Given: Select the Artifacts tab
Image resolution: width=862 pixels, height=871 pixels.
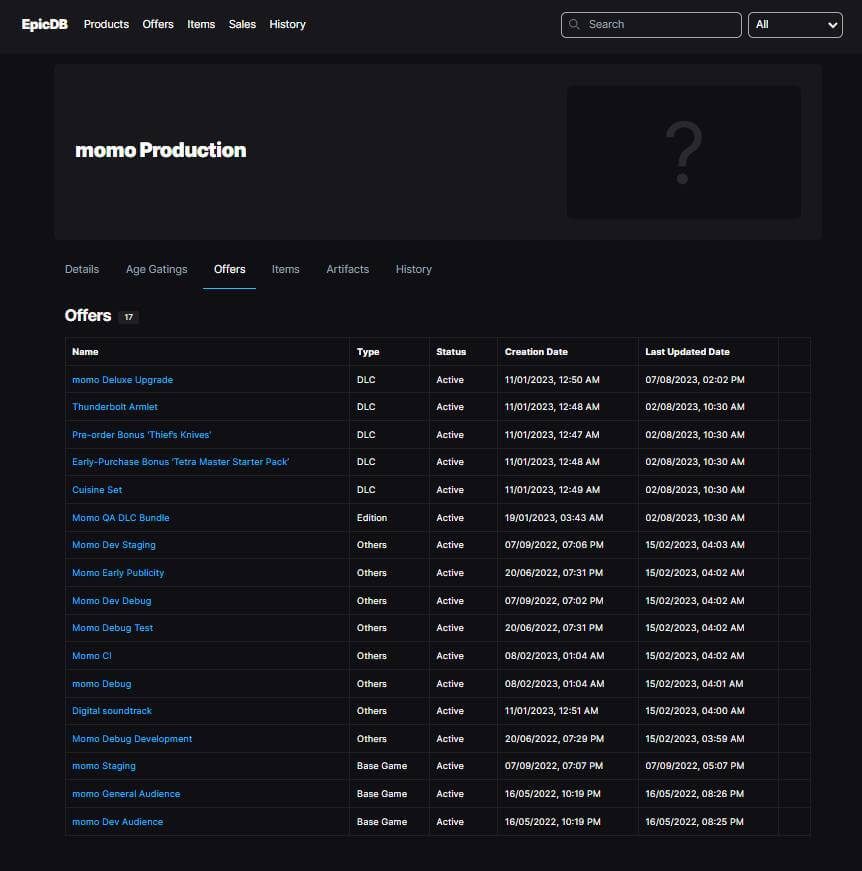Looking at the screenshot, I should (347, 269).
